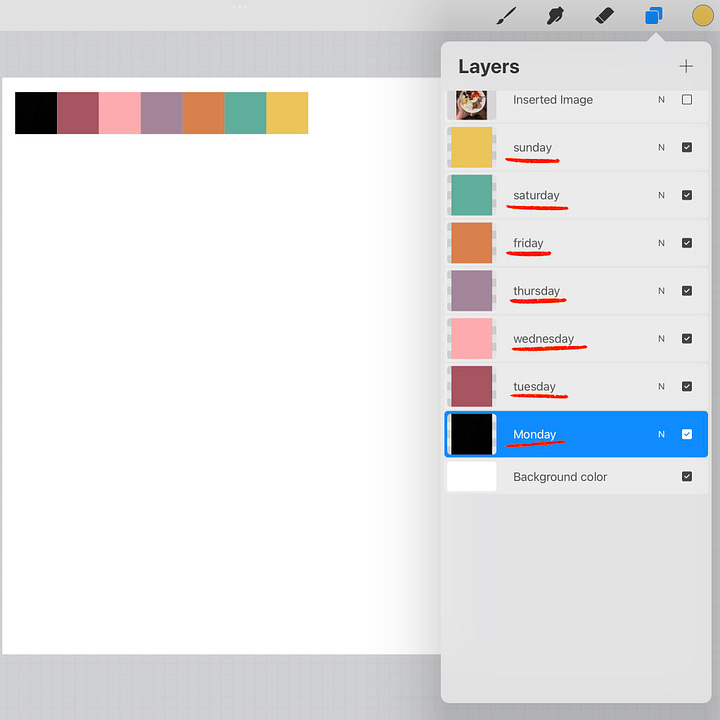Screen dimensions: 720x720
Task: Open blend mode N for sunday layer
Action: tap(661, 147)
